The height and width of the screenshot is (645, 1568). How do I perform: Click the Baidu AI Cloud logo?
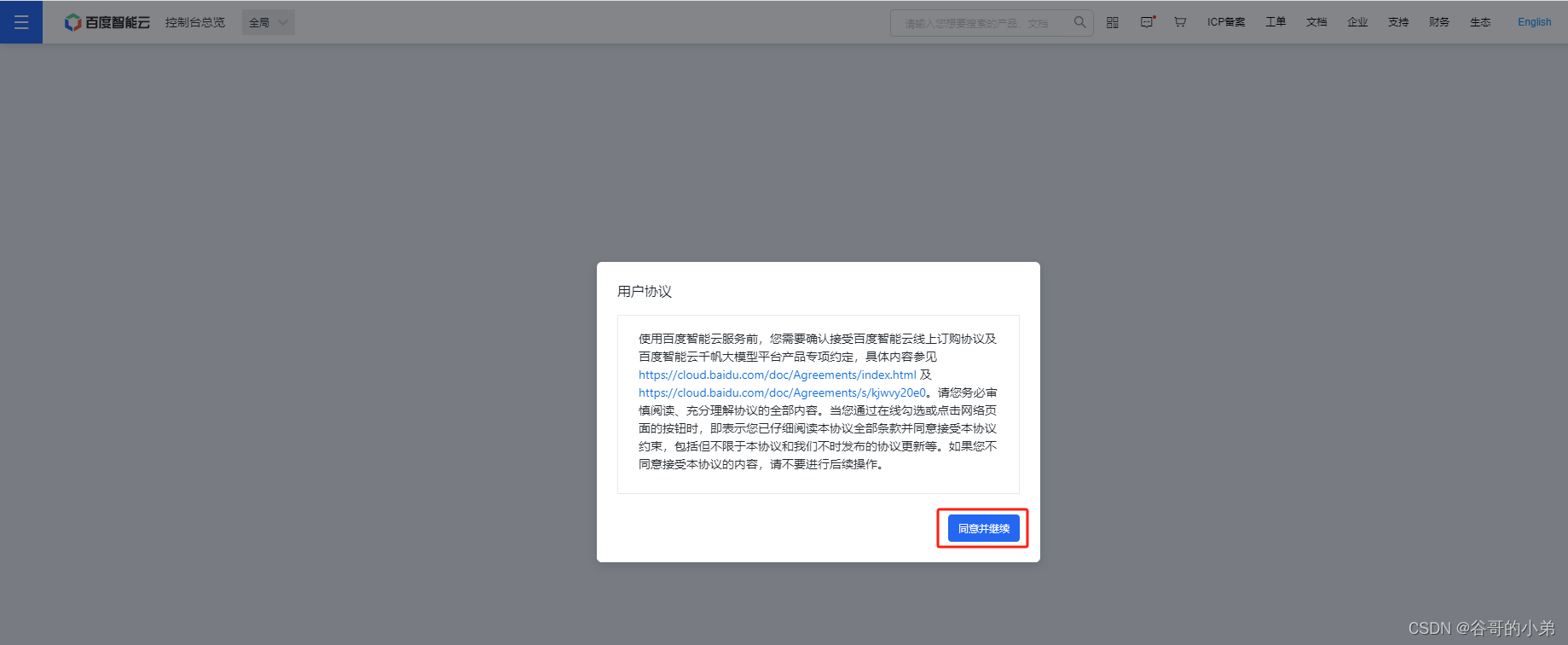(x=107, y=22)
